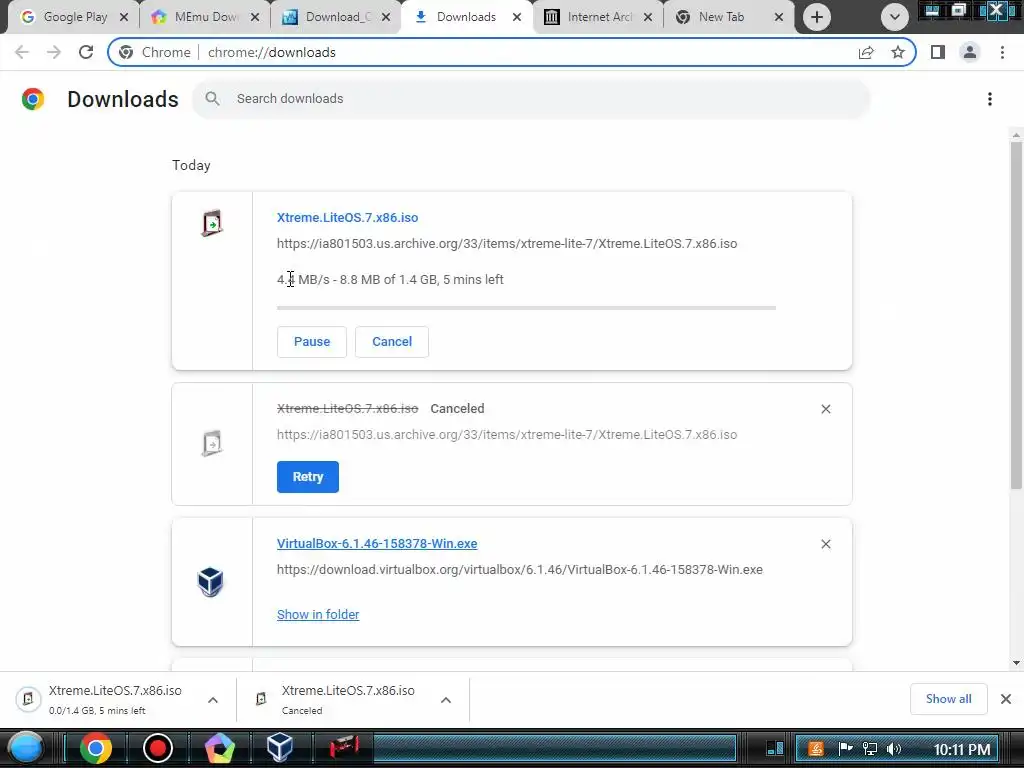
Task: Close the download shelf bar
Action: pyautogui.click(x=1006, y=699)
